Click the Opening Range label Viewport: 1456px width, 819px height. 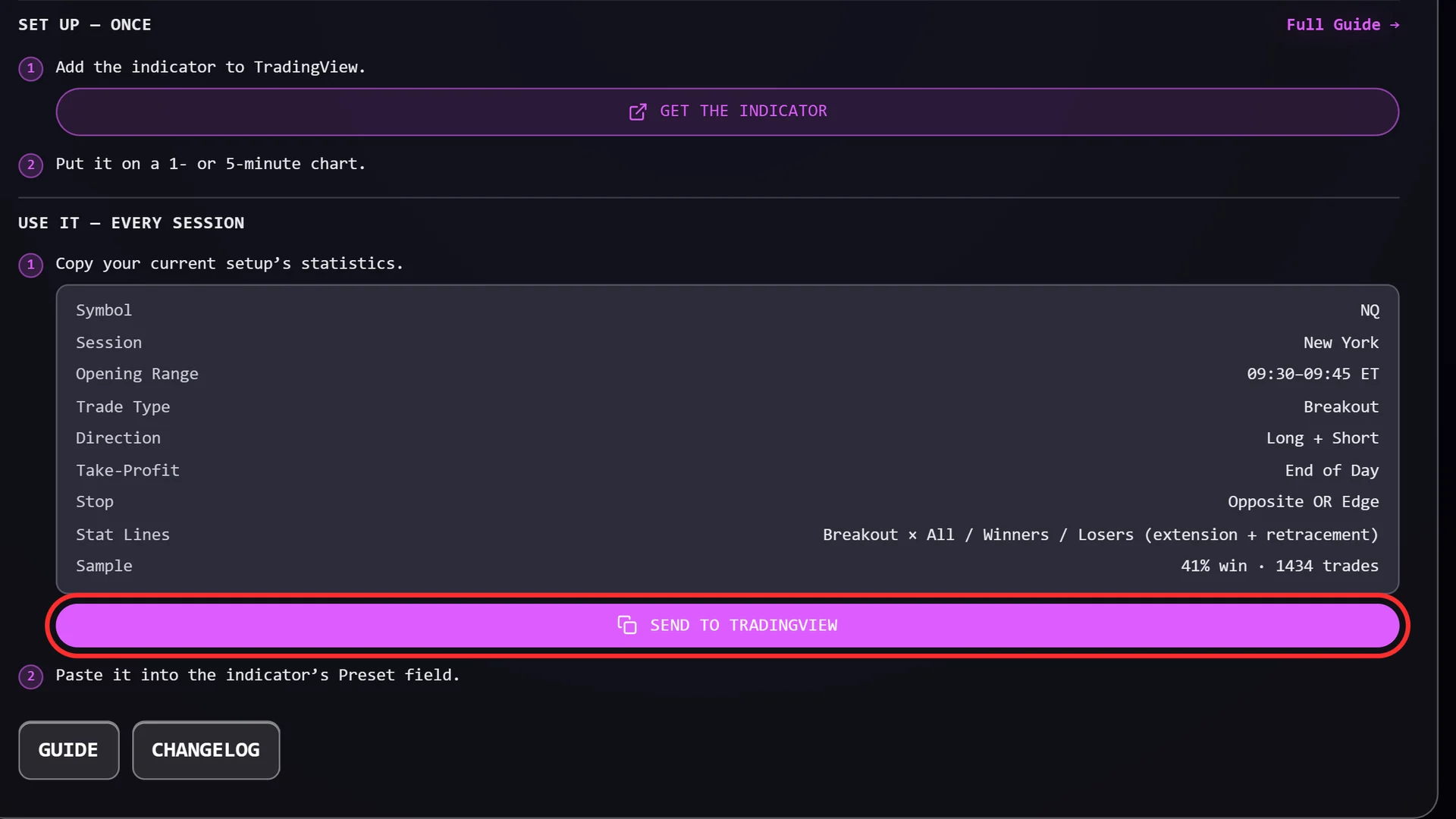[x=137, y=374]
